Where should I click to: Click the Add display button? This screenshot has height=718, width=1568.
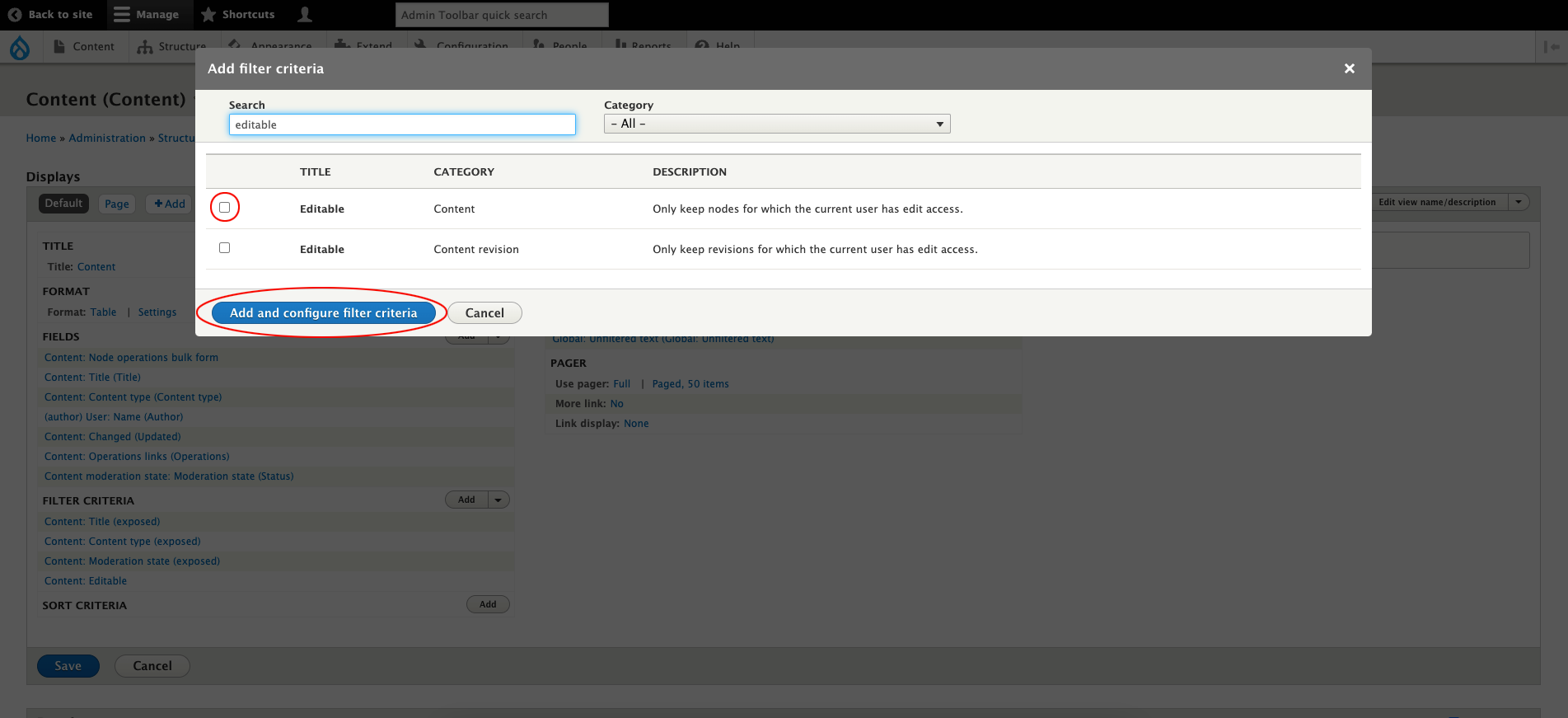click(170, 204)
